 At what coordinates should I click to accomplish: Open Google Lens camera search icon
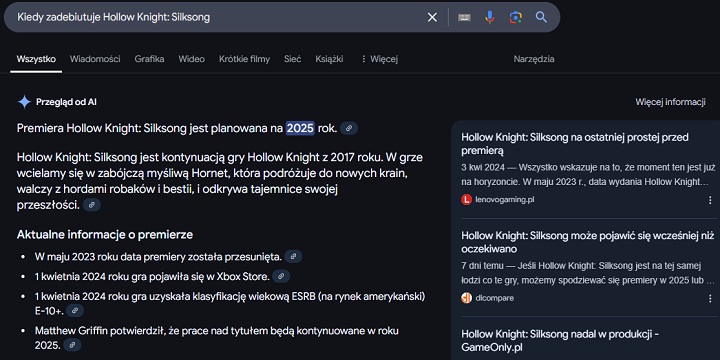tap(516, 17)
